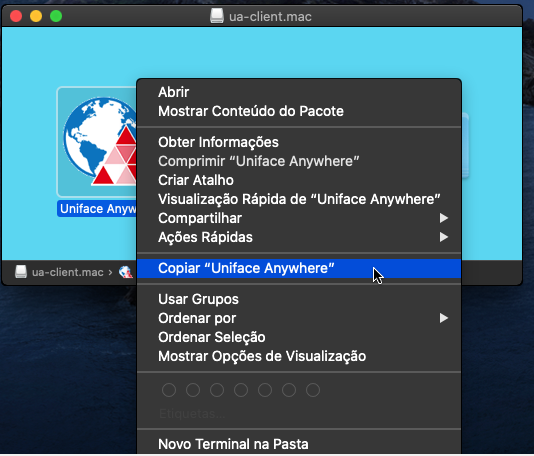
Task: Click ua-client.mac disk icon in path bar
Action: pyautogui.click(x=21, y=272)
